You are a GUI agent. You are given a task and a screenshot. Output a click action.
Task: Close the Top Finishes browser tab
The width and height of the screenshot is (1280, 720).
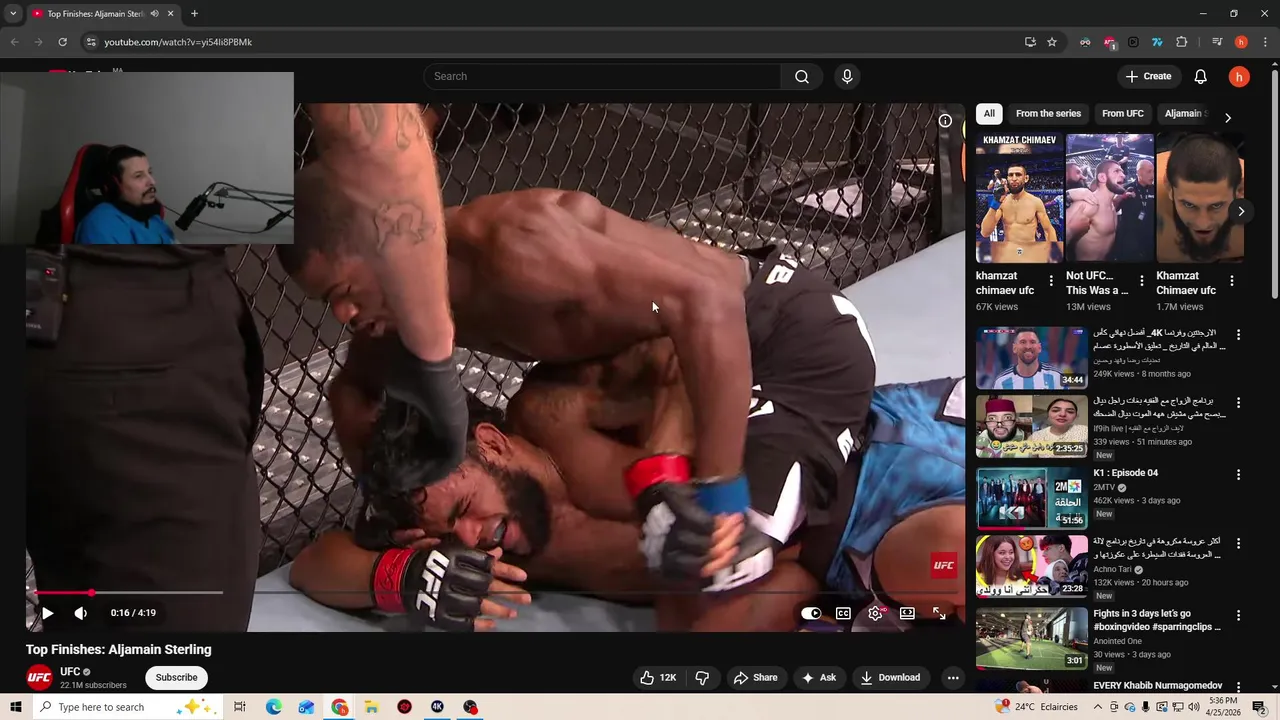tap(170, 14)
